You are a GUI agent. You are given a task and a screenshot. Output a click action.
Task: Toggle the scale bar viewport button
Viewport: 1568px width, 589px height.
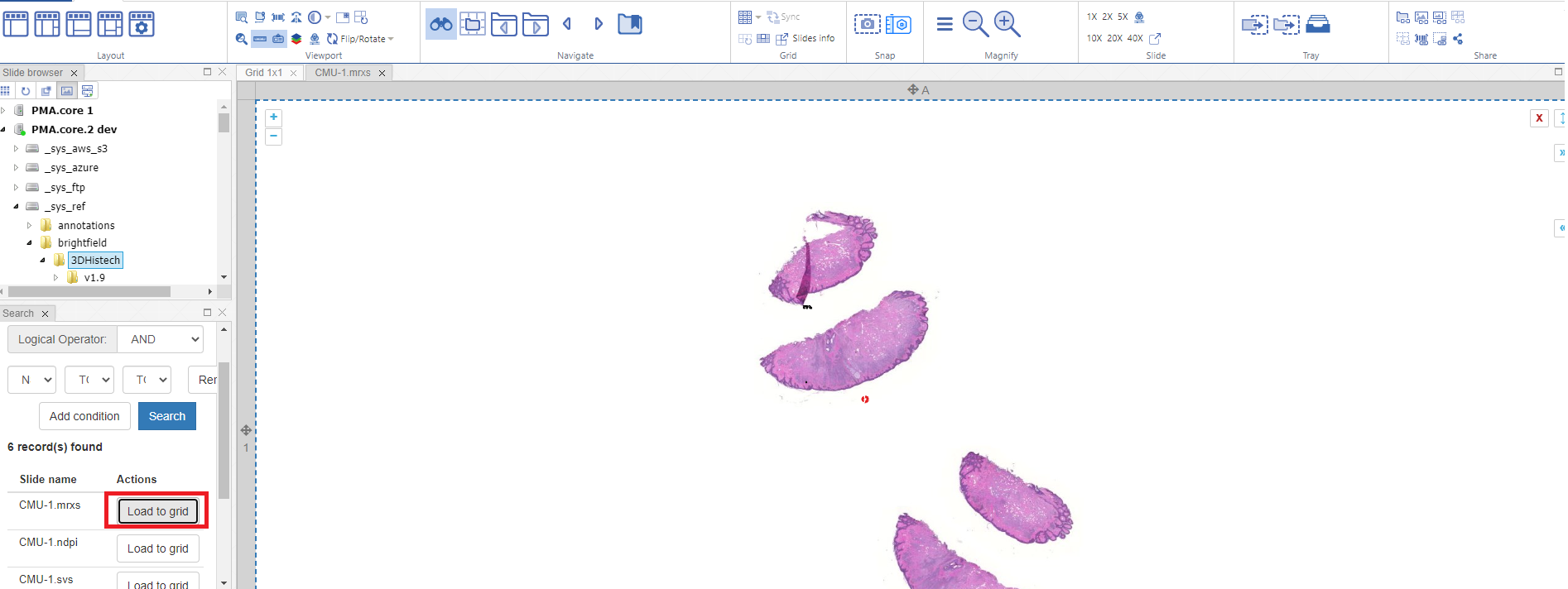point(260,39)
